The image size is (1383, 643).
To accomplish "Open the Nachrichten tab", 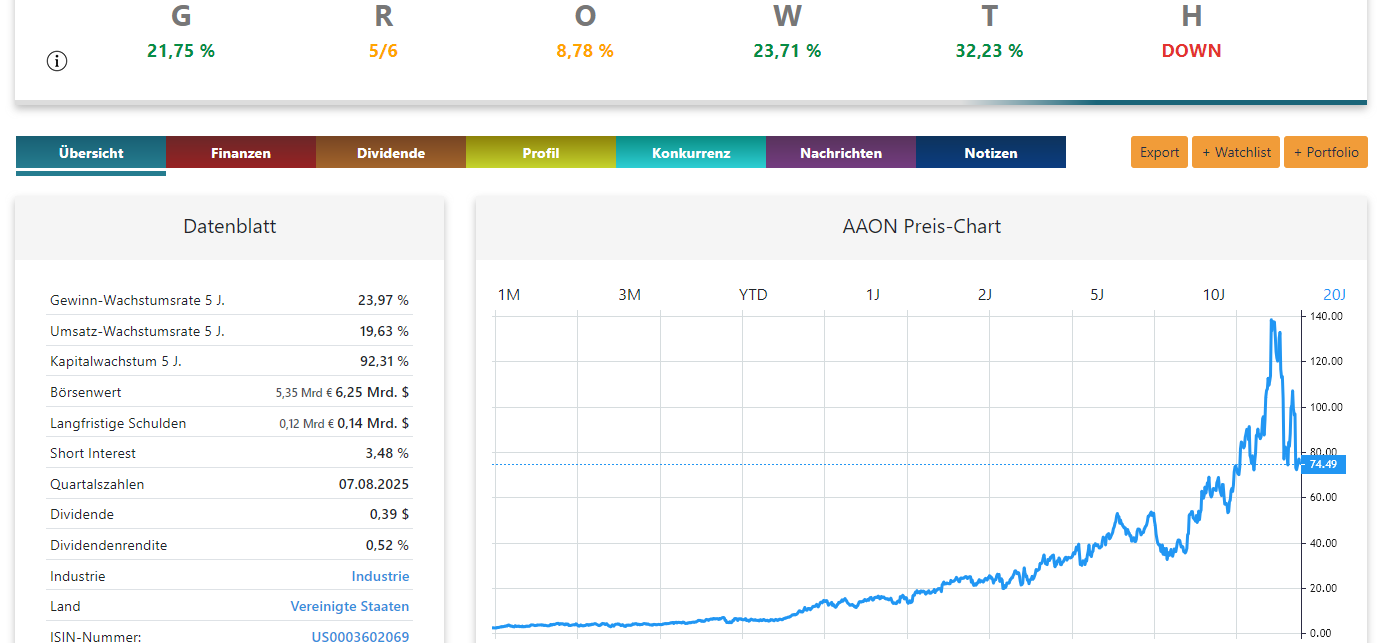I will 841,153.
